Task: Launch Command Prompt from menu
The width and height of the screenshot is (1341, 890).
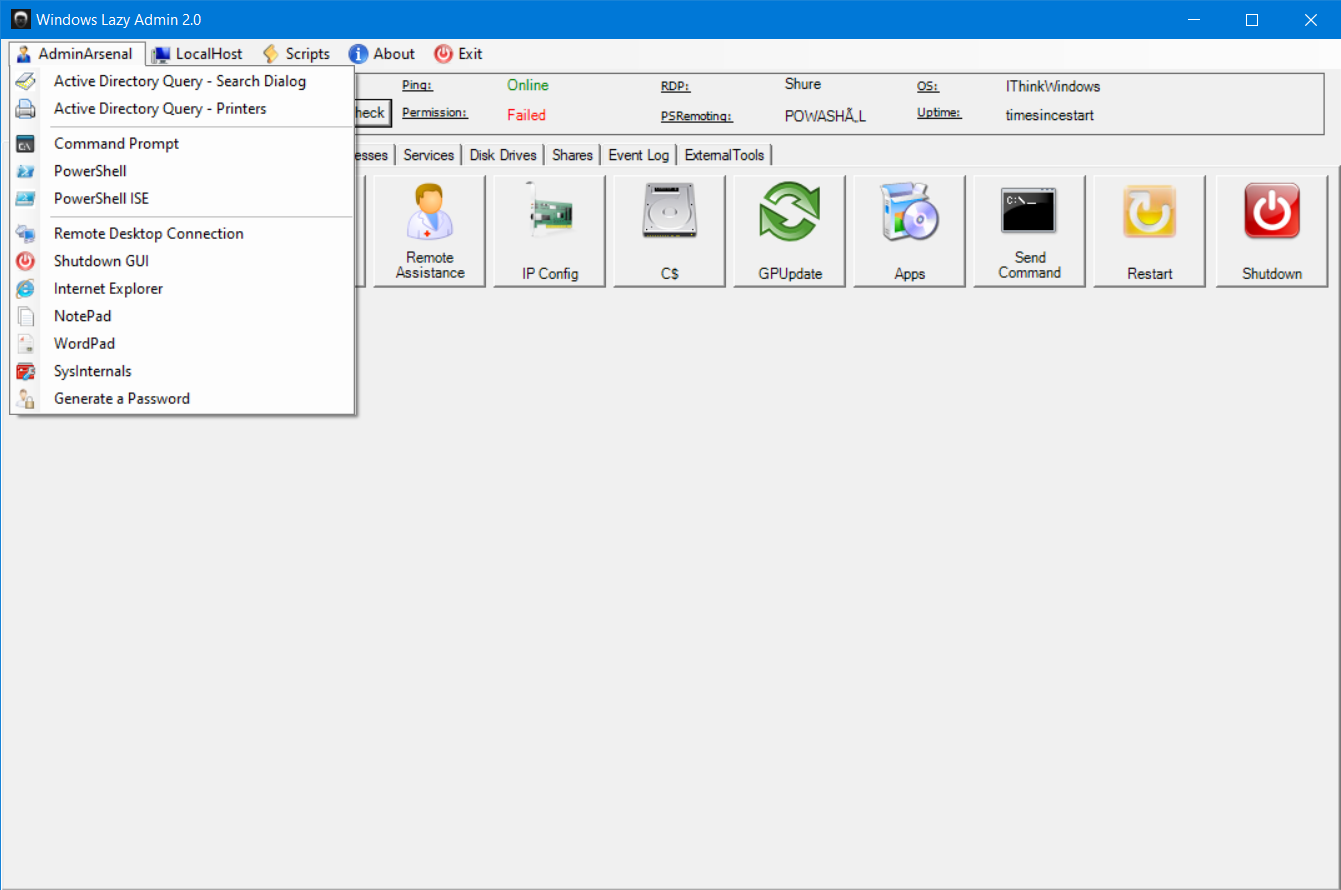Action: pos(182,144)
